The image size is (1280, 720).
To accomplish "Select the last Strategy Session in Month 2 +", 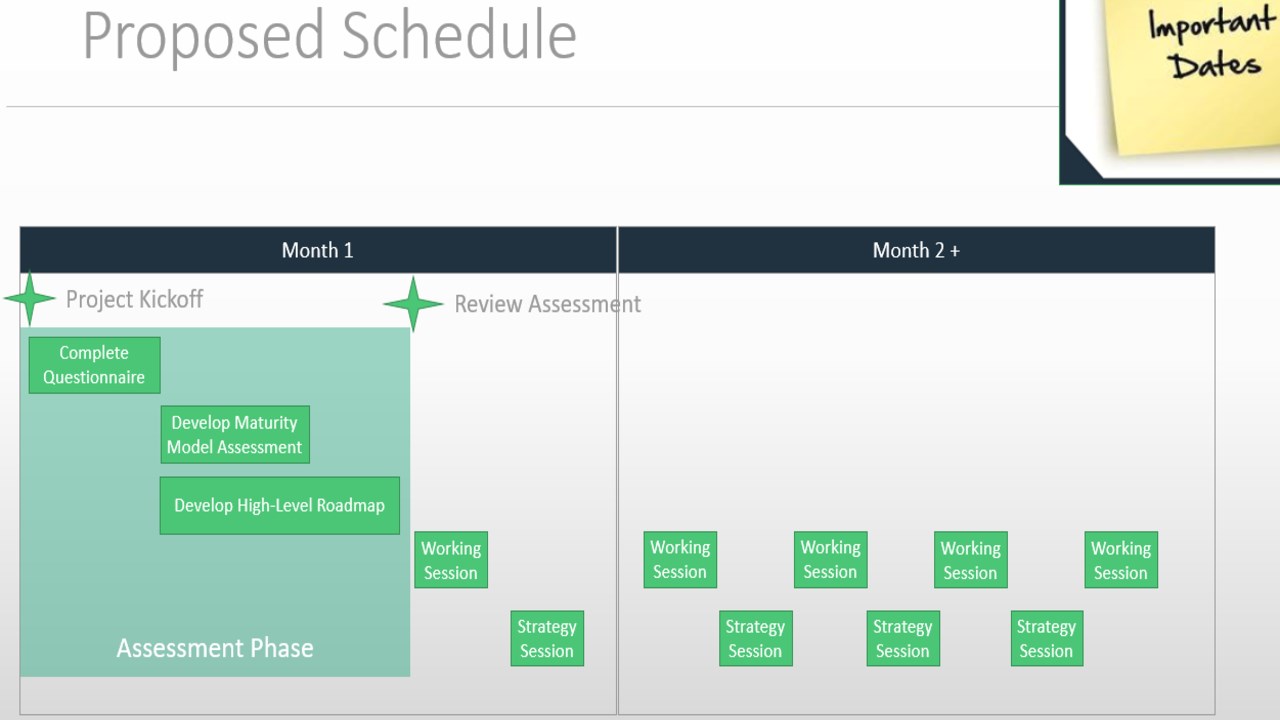I will pyautogui.click(x=1046, y=639).
